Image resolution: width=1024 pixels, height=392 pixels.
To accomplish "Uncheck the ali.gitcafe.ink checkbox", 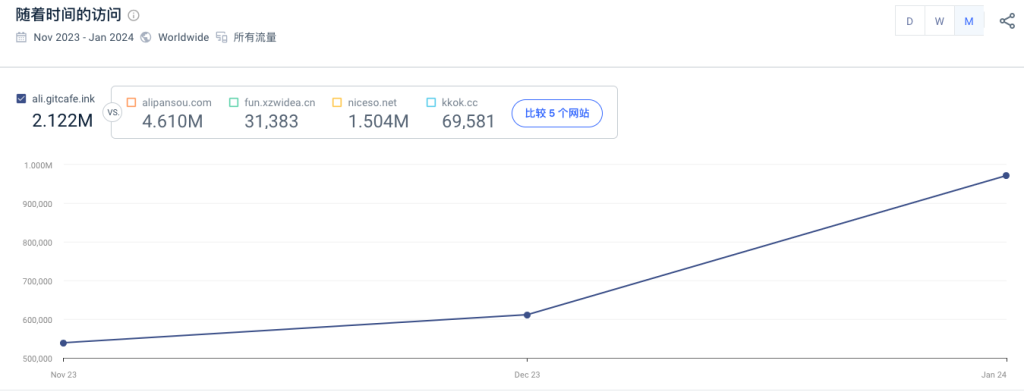I will pyautogui.click(x=22, y=99).
